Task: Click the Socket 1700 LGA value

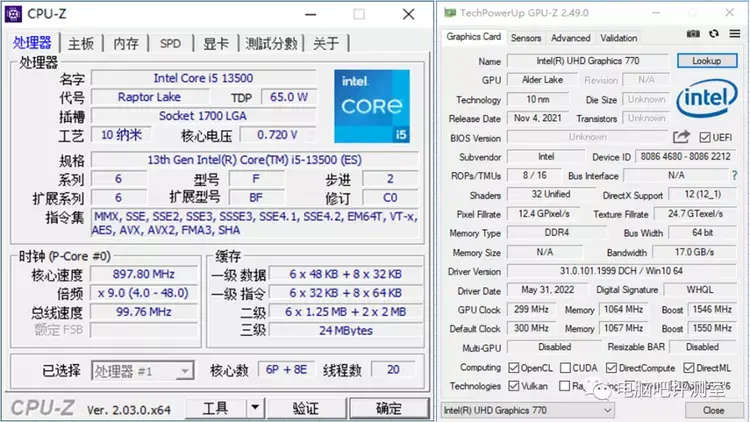Action: pyautogui.click(x=203, y=116)
